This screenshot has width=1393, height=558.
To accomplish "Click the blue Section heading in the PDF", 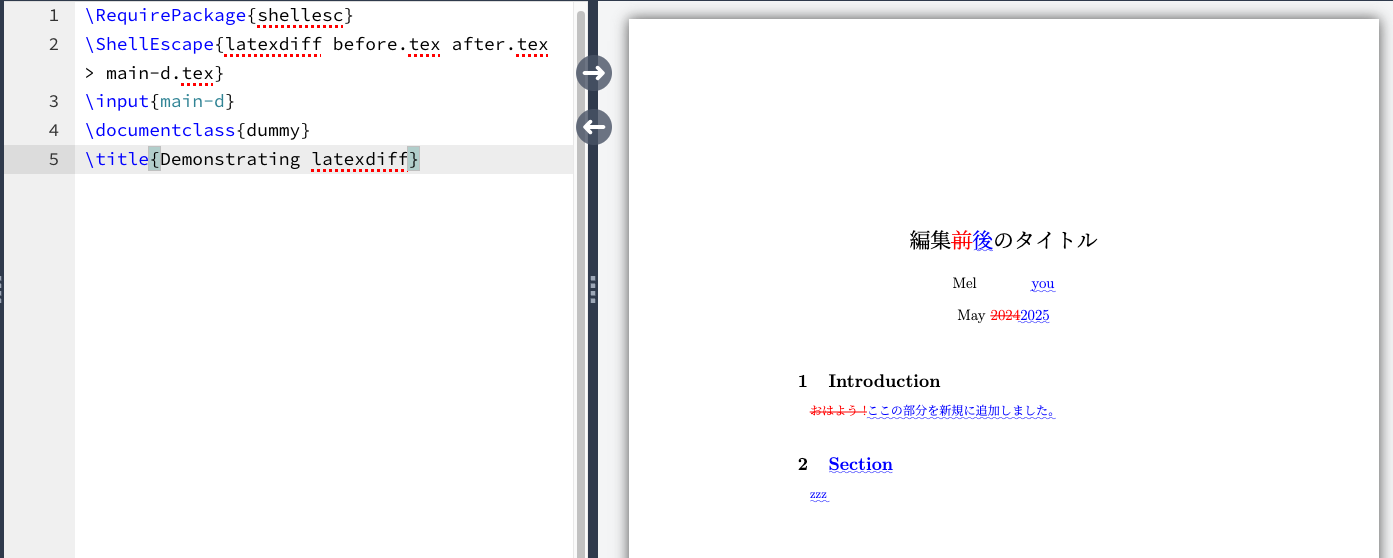I will (x=860, y=464).
